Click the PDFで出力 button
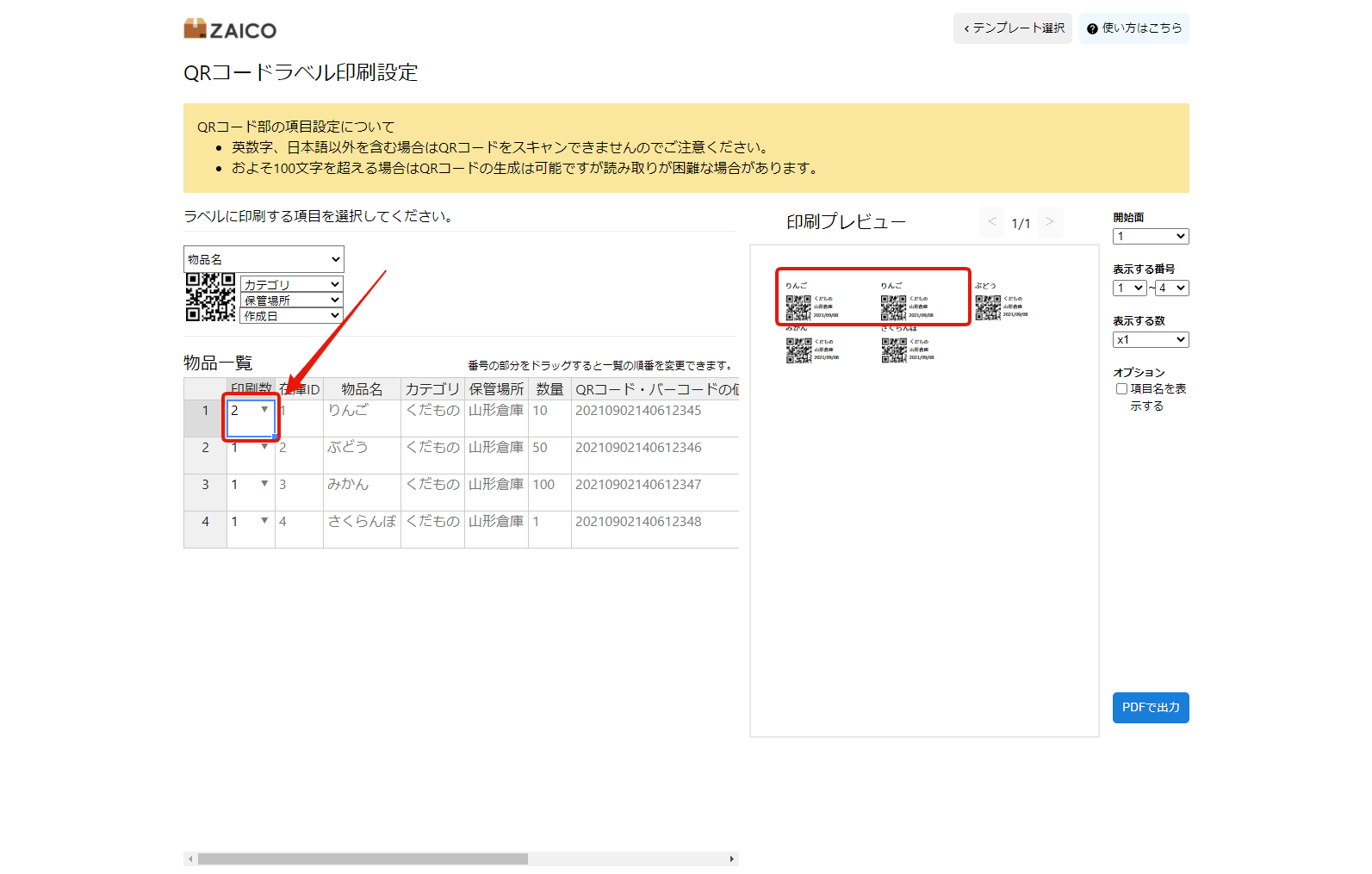This screenshot has height=874, width=1372. pos(1151,708)
